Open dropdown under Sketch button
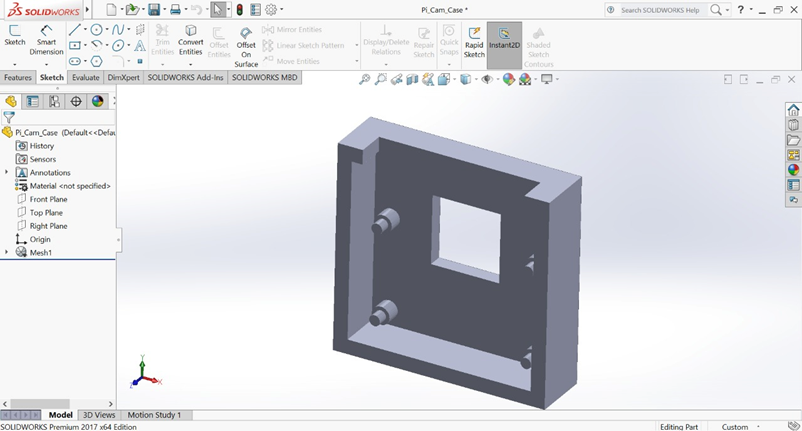 (x=15, y=64)
